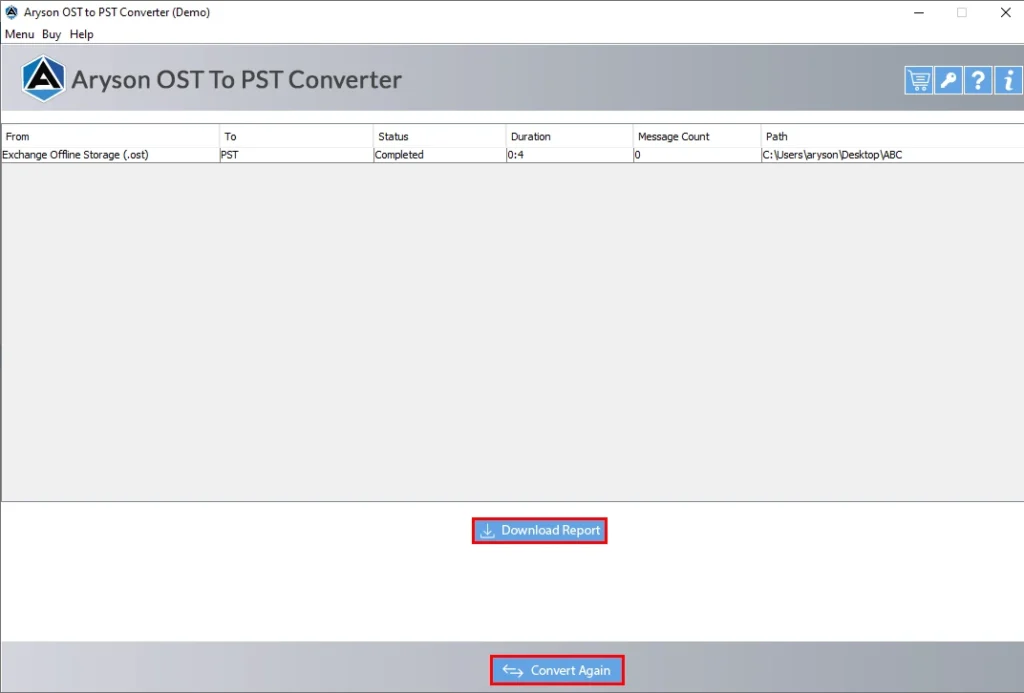The width and height of the screenshot is (1024, 693).
Task: Open the Menu menu
Action: pyautogui.click(x=20, y=34)
